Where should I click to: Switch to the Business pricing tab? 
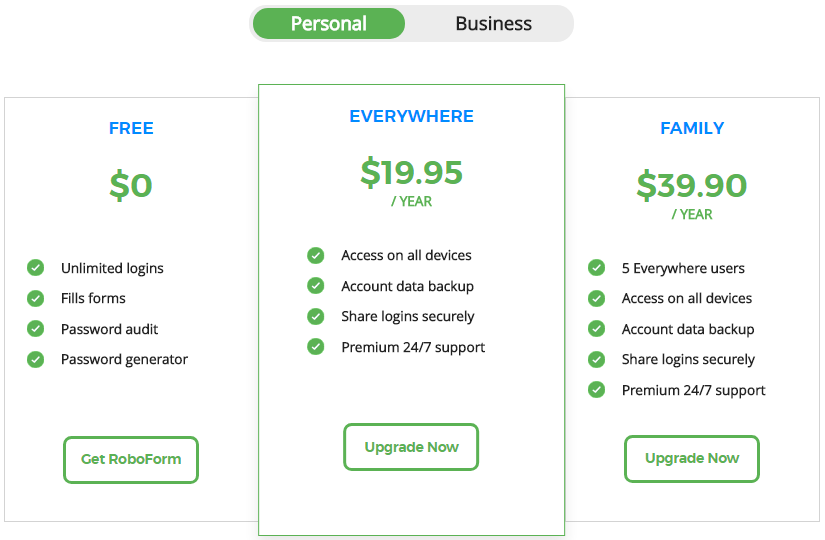[493, 24]
